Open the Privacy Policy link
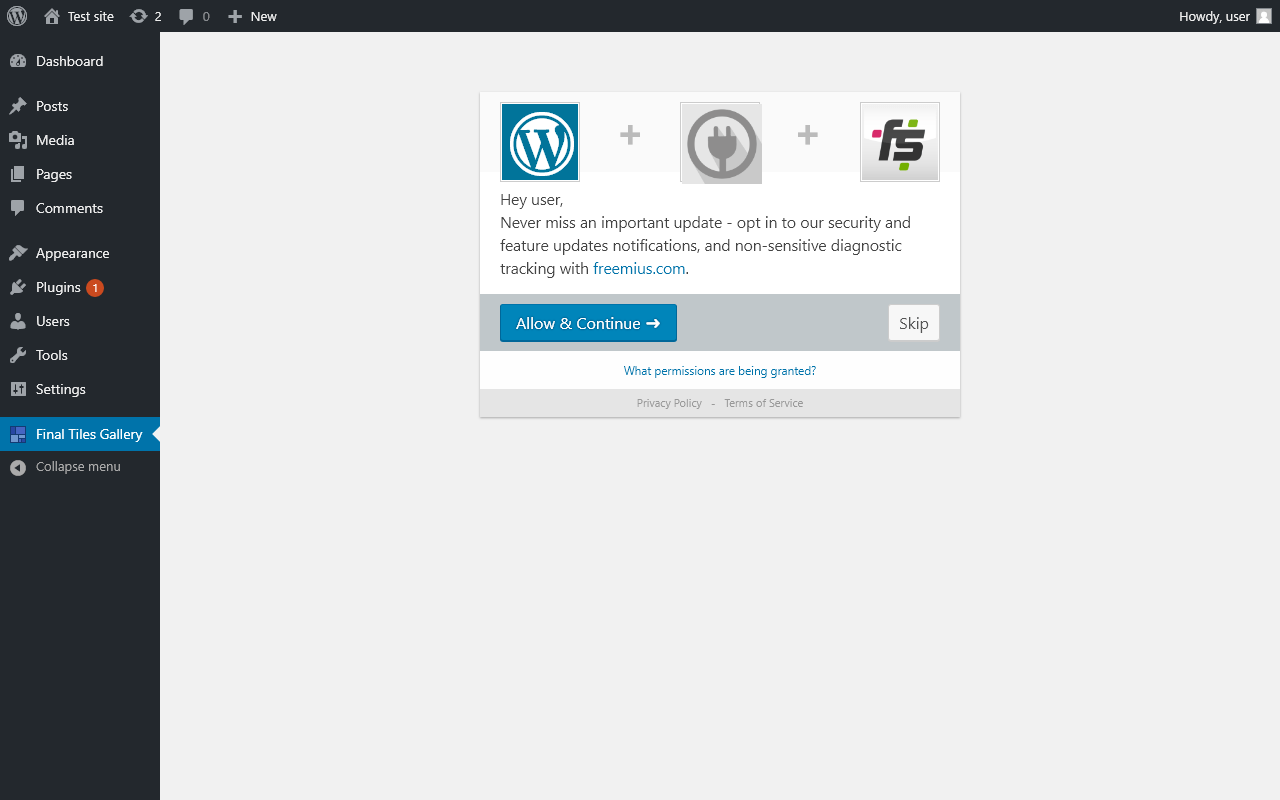 (669, 403)
